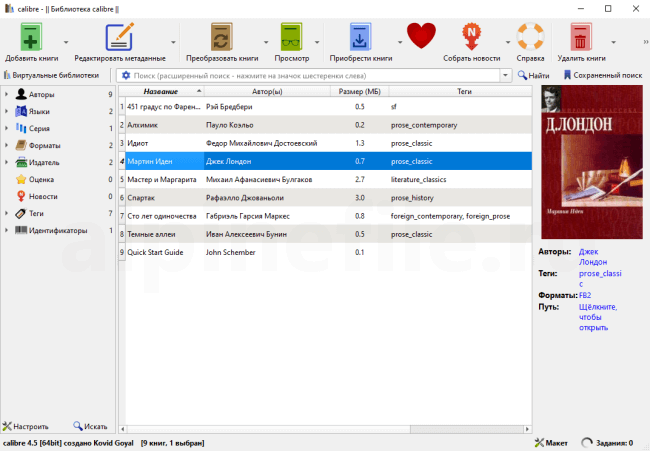650x451 pixels.
Task: Open Редактировать метаданные dropdown arrow
Action: point(173,42)
